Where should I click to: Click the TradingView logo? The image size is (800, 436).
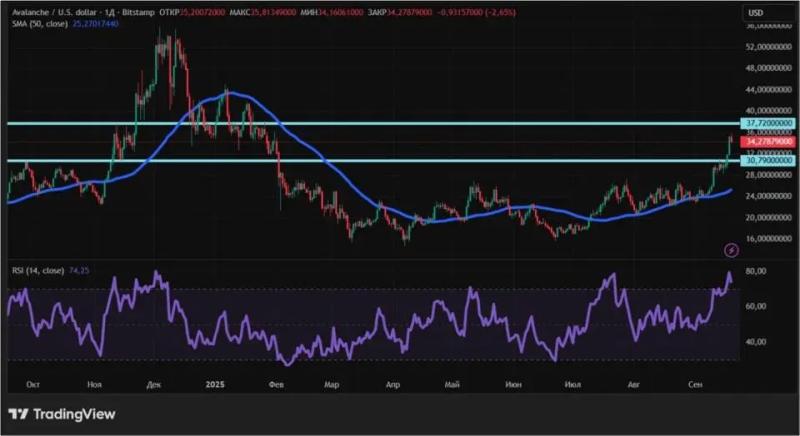(62, 414)
